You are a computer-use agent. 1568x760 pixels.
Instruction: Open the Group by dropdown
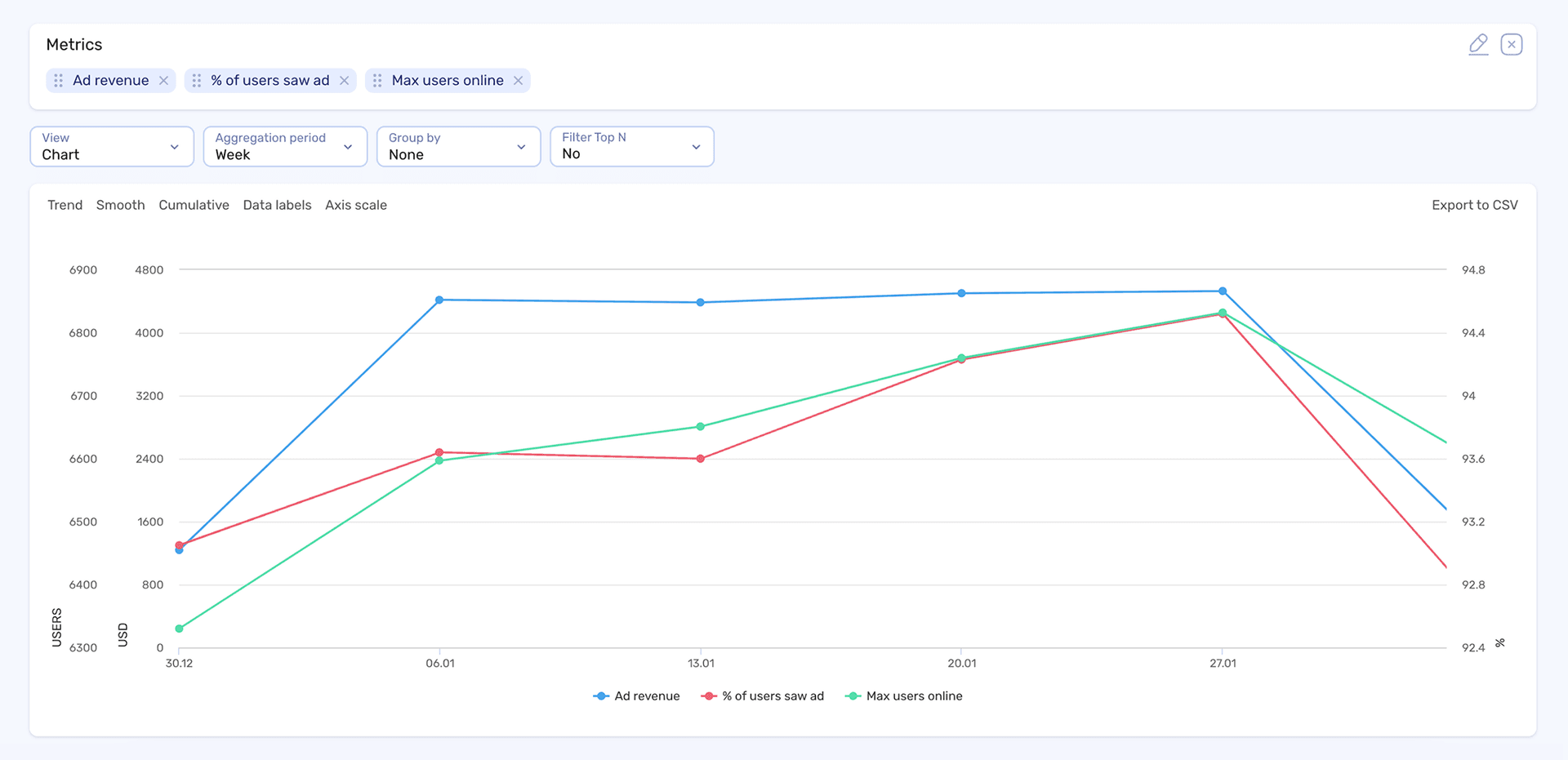[458, 147]
